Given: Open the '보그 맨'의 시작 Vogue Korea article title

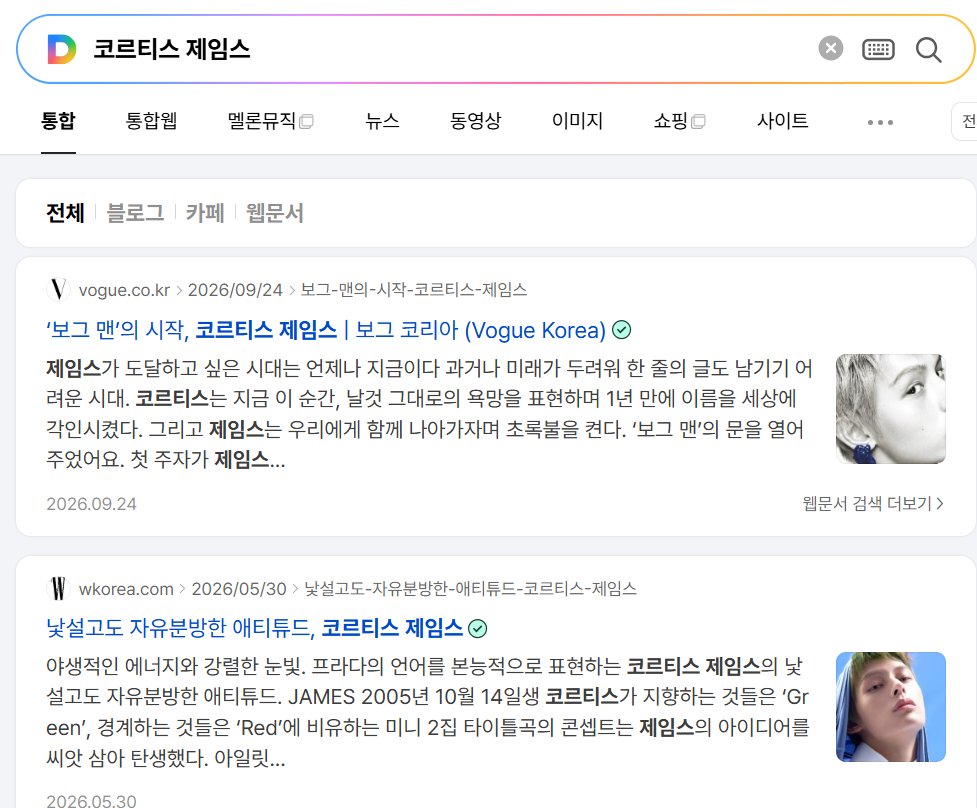Looking at the screenshot, I should (326, 330).
